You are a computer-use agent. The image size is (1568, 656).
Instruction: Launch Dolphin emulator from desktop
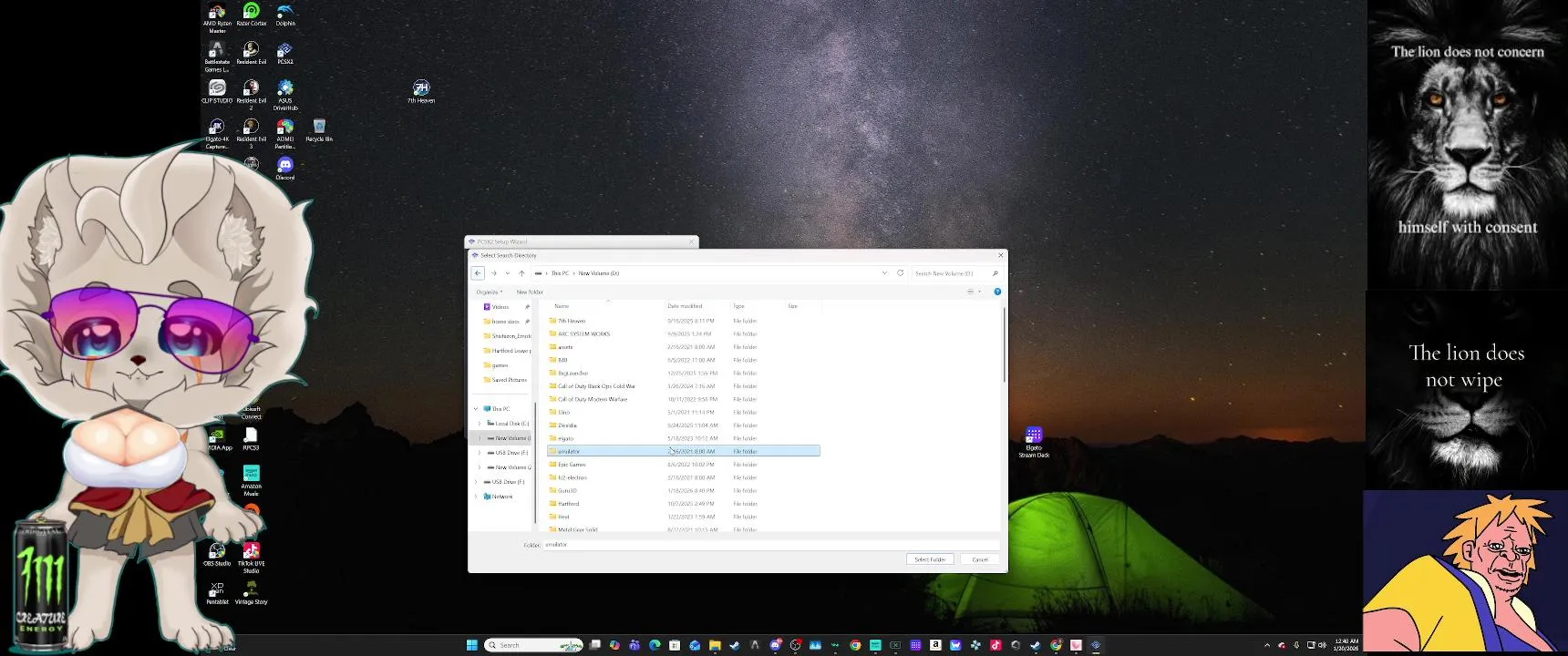point(285,14)
